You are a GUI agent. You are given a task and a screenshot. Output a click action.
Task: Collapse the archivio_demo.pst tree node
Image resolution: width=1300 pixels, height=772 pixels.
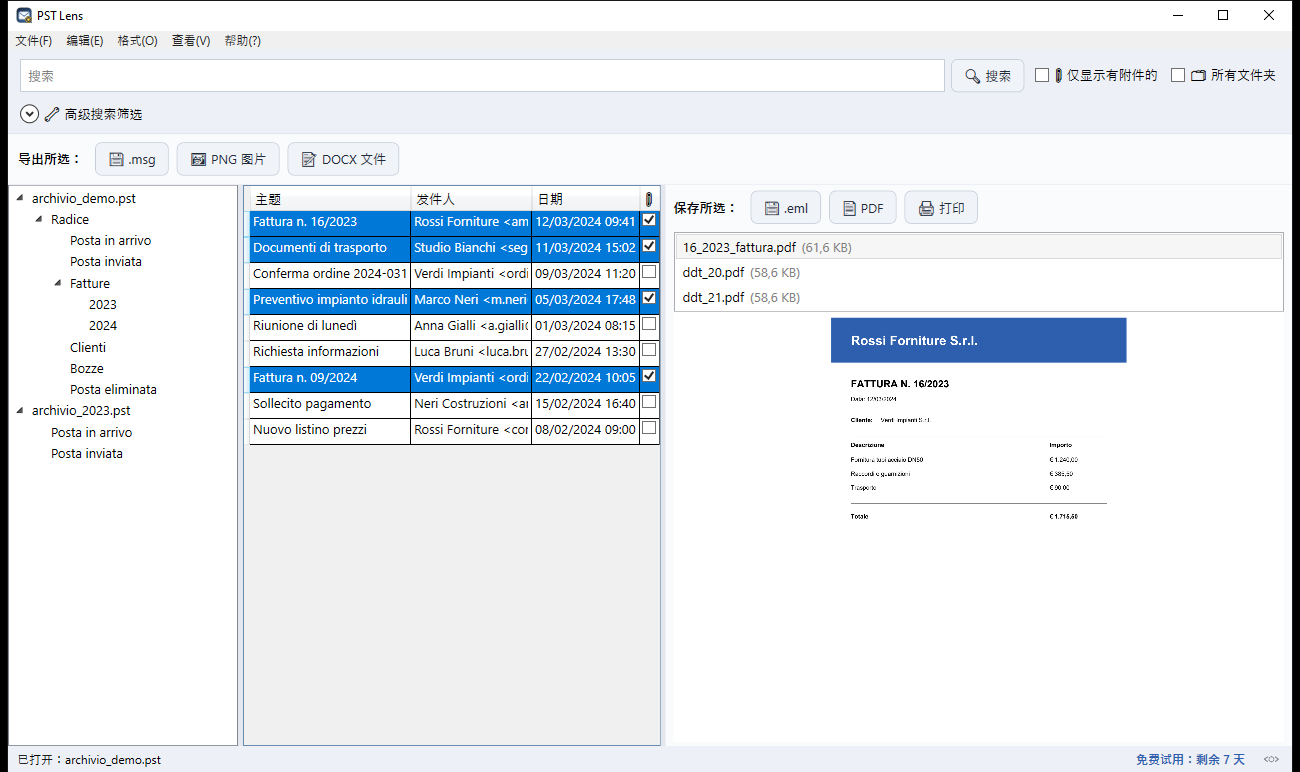[20, 198]
